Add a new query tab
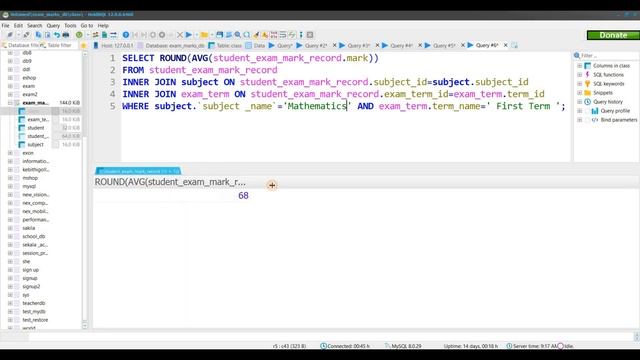The height and width of the screenshot is (360, 640). click(x=514, y=45)
